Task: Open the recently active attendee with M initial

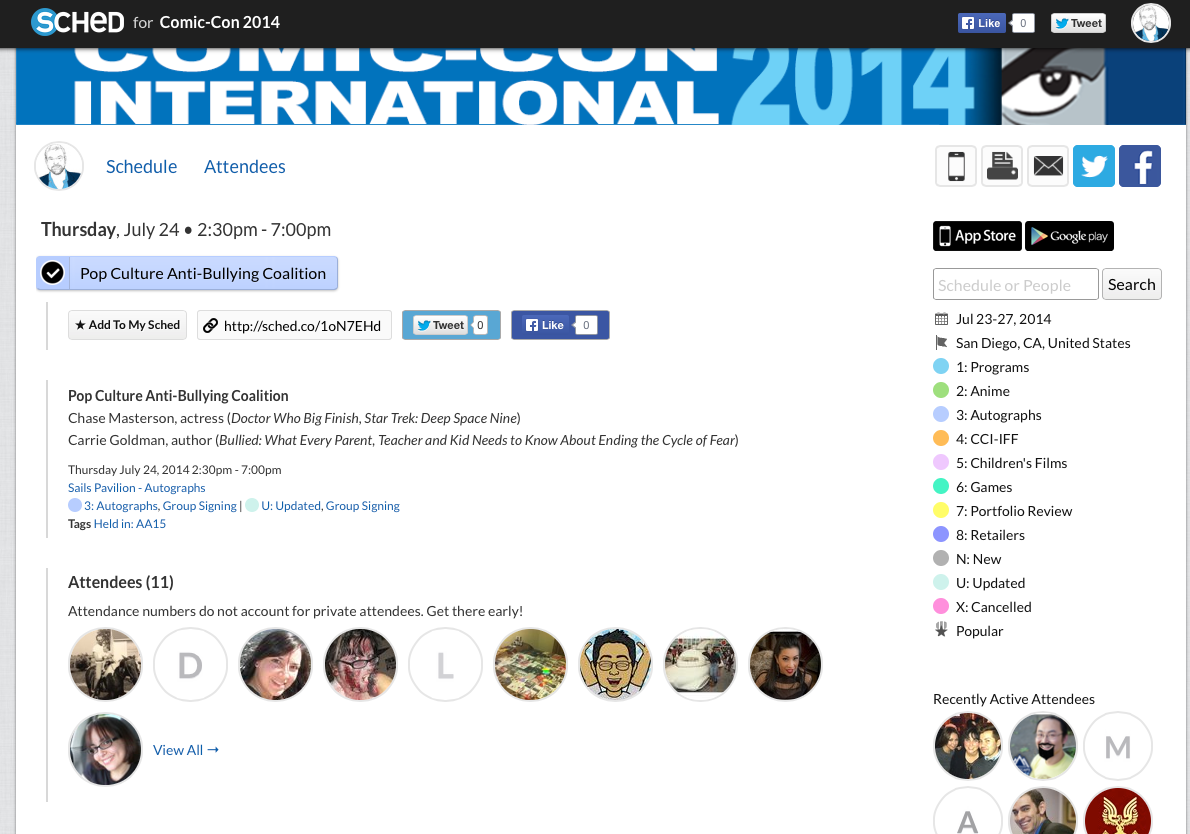Action: click(1118, 747)
